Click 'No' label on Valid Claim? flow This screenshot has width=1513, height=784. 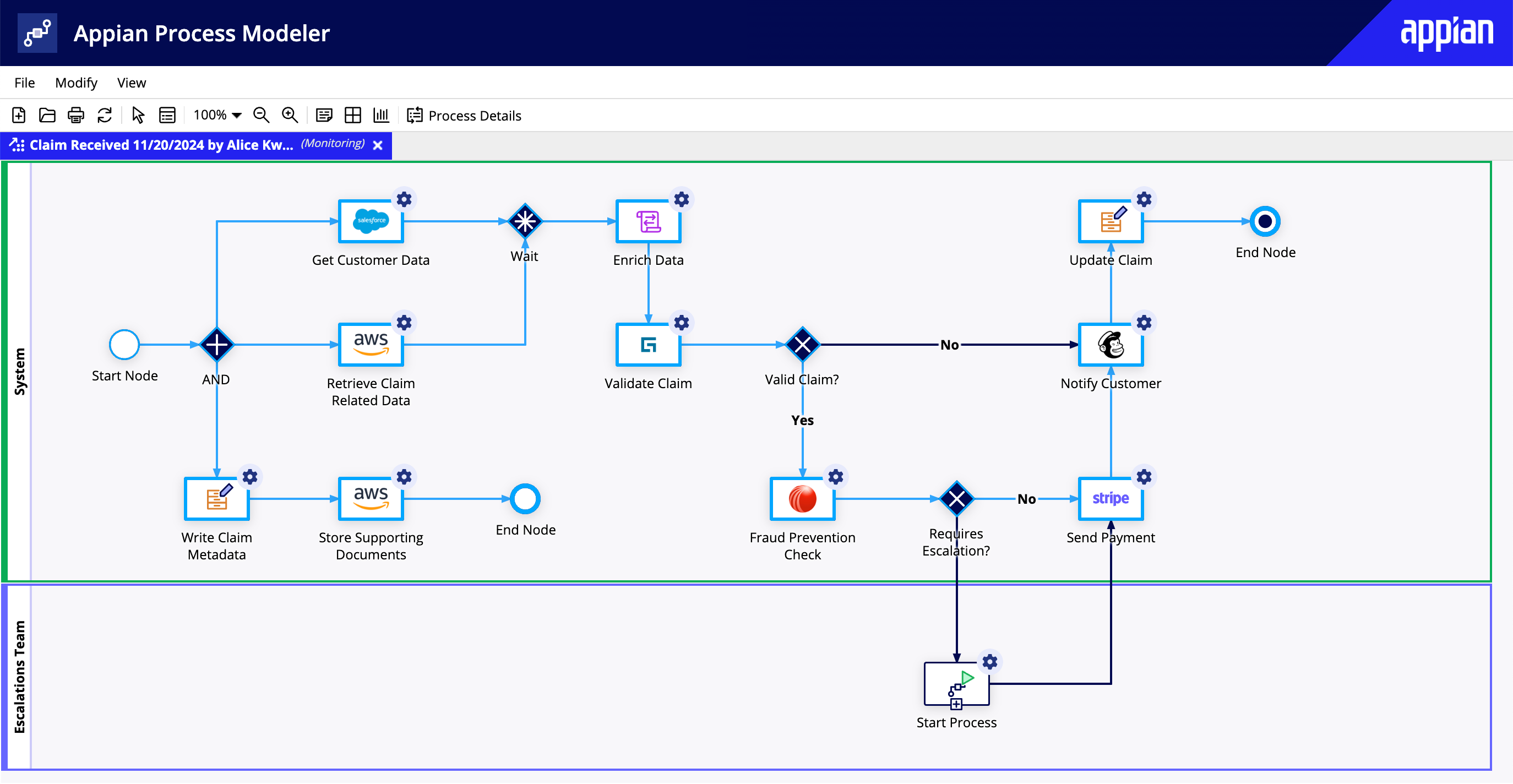(950, 345)
